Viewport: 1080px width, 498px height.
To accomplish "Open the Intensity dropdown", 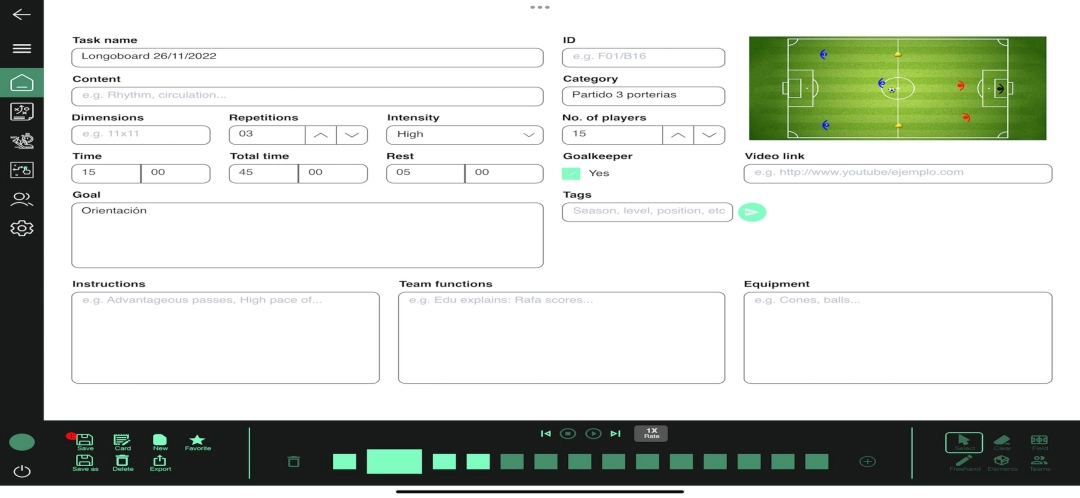I will (x=465, y=135).
